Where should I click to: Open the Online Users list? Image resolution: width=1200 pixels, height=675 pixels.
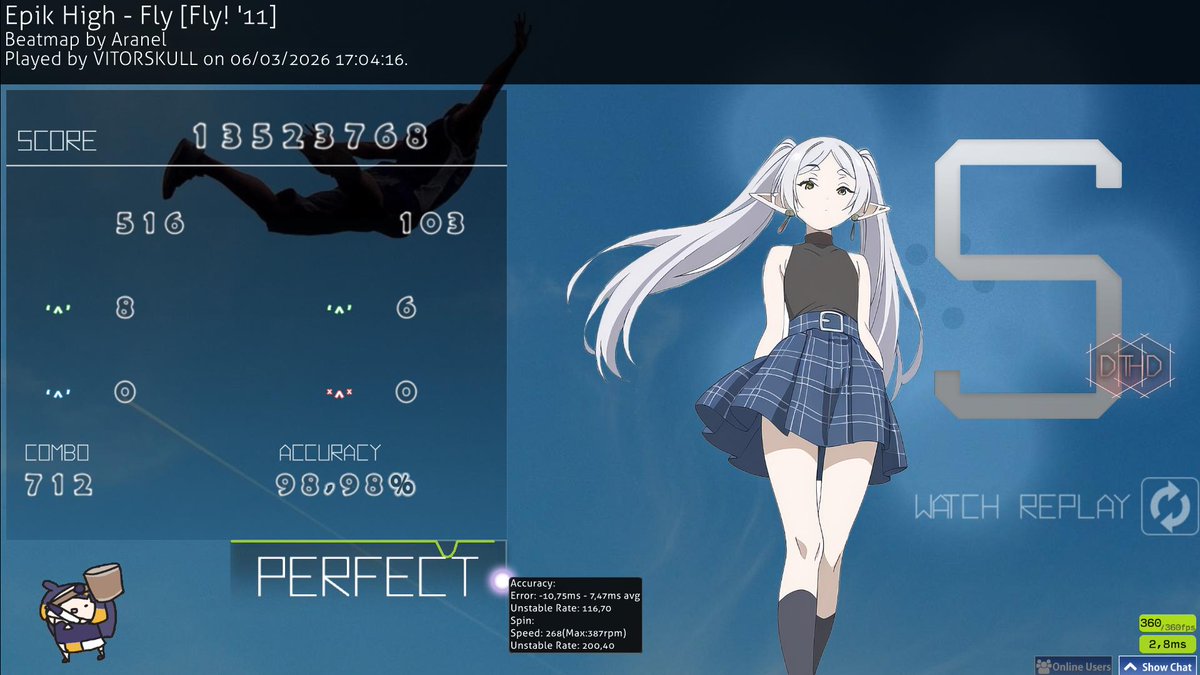tap(1073, 666)
